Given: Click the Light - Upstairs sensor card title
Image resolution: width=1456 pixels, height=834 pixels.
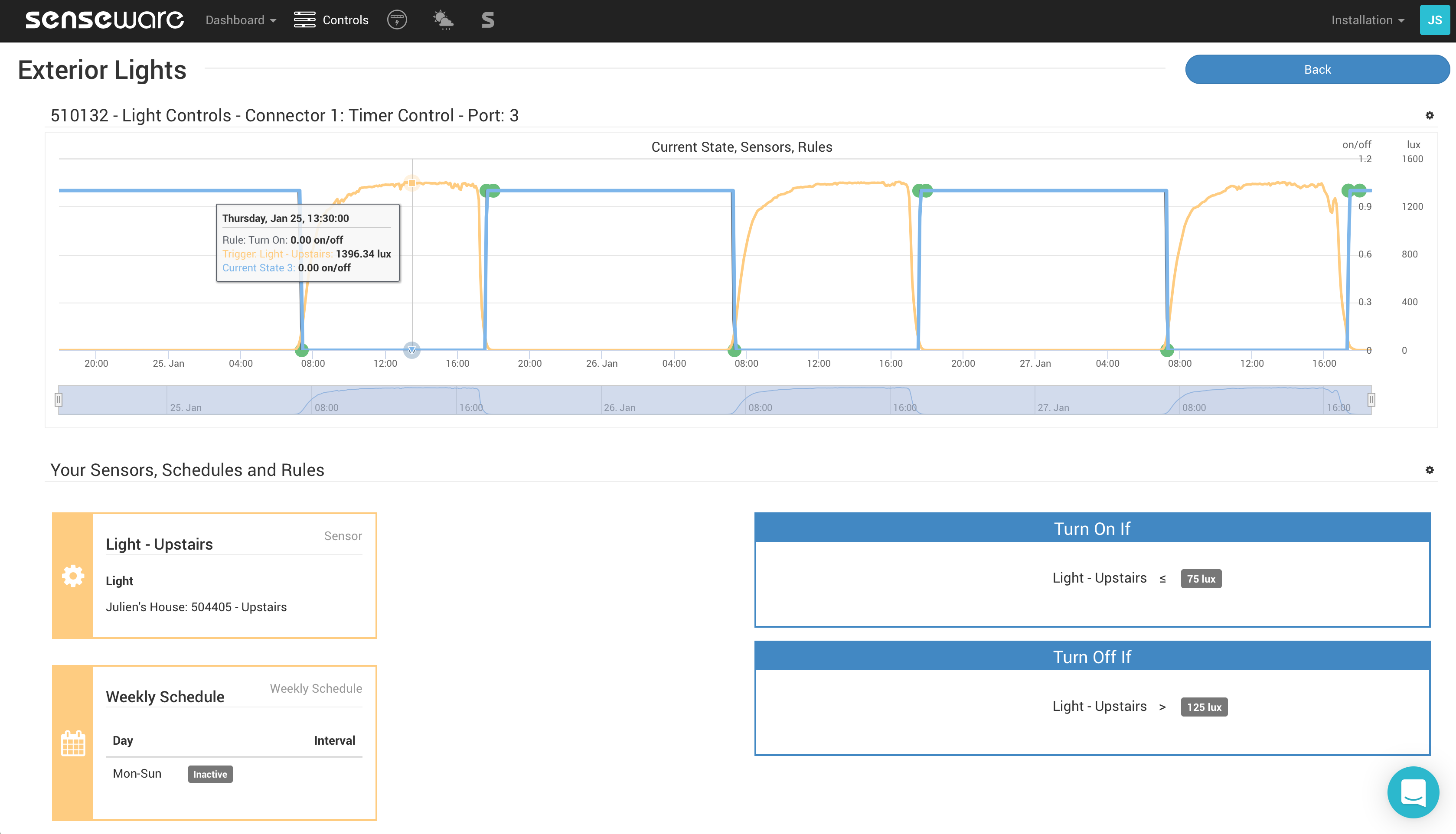Looking at the screenshot, I should pos(159,544).
